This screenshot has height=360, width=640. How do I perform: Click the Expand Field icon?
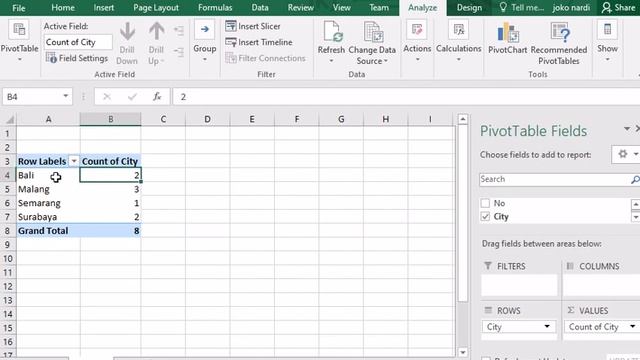[179, 31]
